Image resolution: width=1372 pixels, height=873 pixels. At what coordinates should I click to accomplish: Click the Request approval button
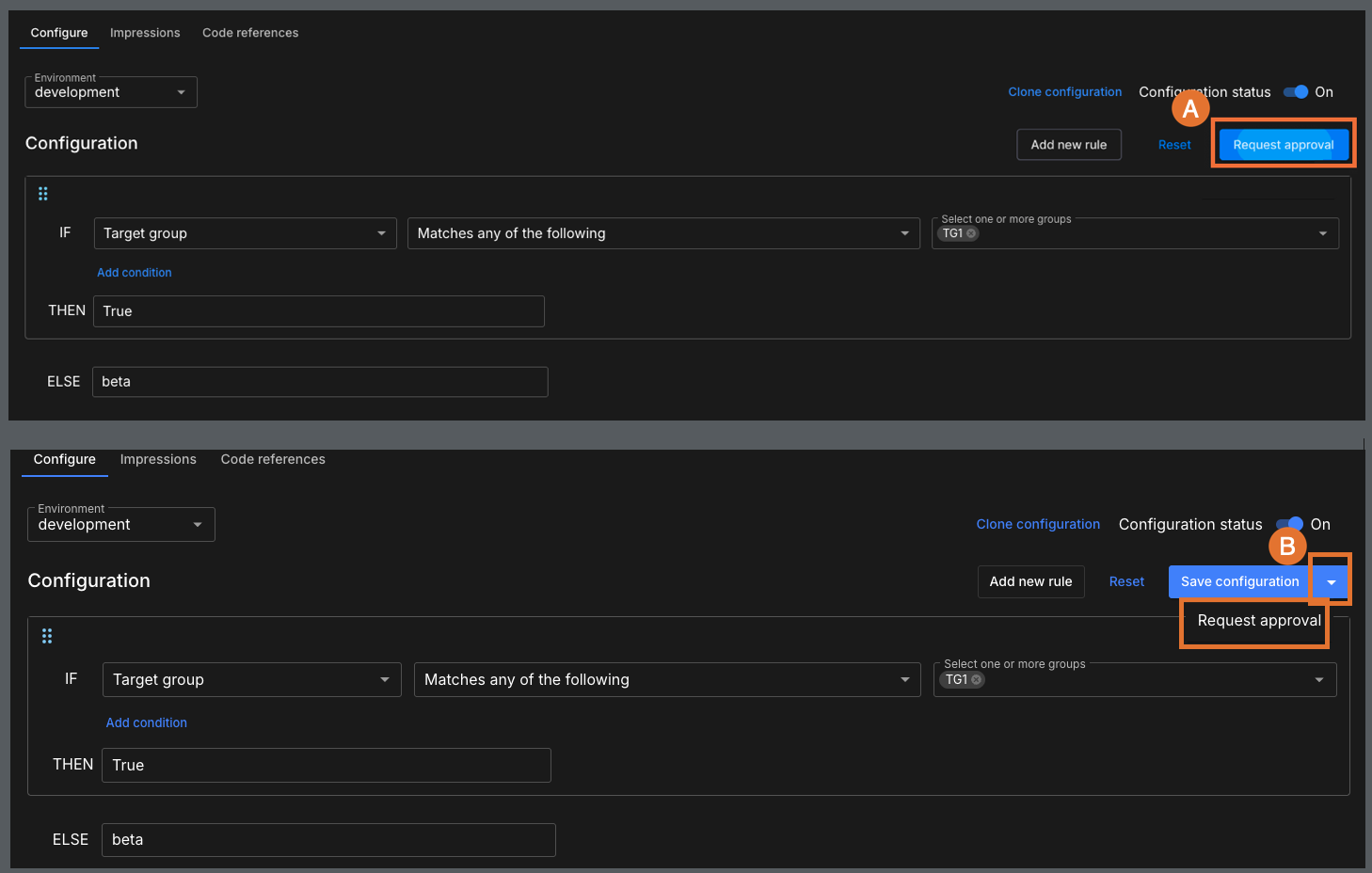coord(1284,144)
